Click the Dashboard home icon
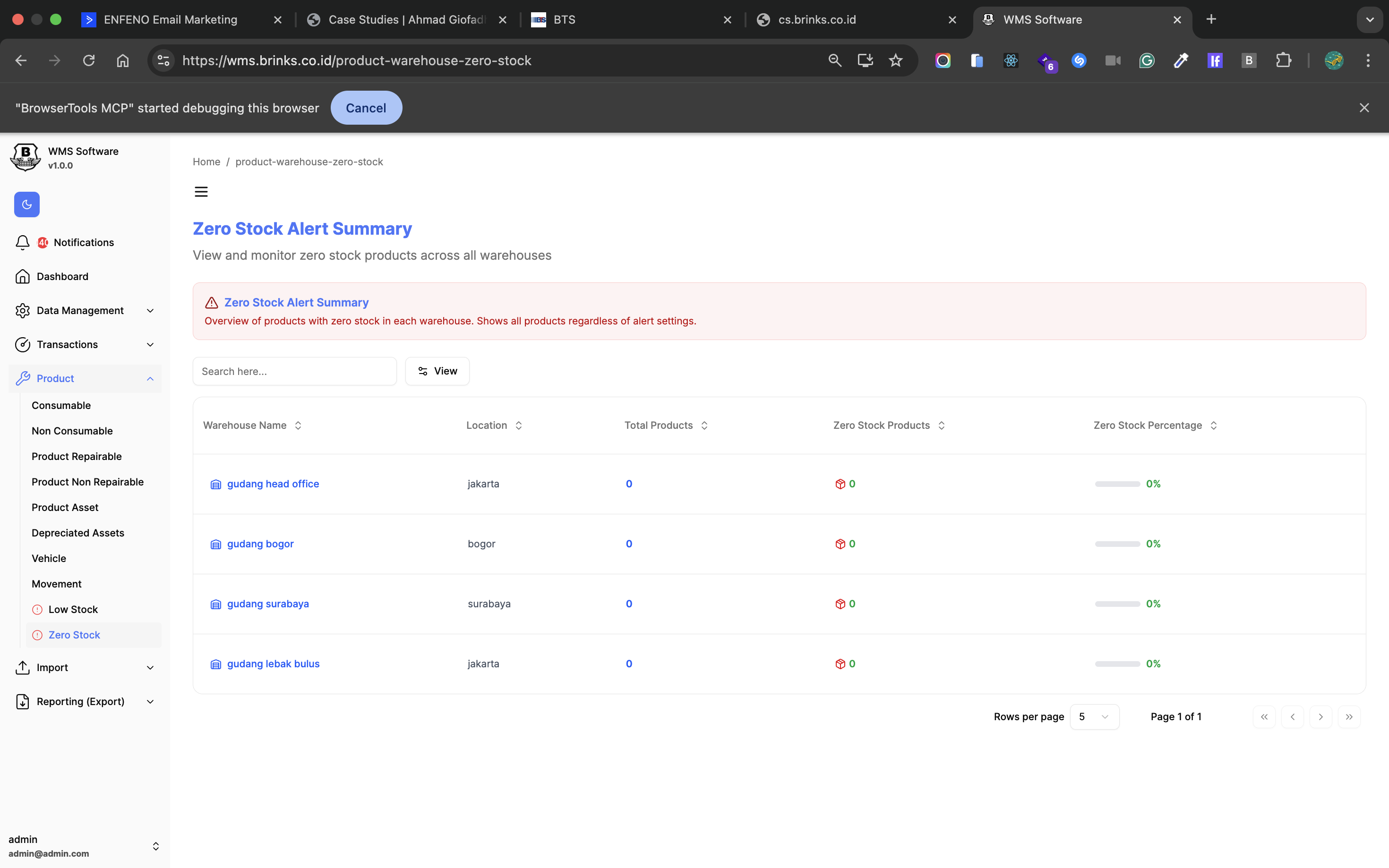Viewport: 1389px width, 868px height. tap(22, 277)
